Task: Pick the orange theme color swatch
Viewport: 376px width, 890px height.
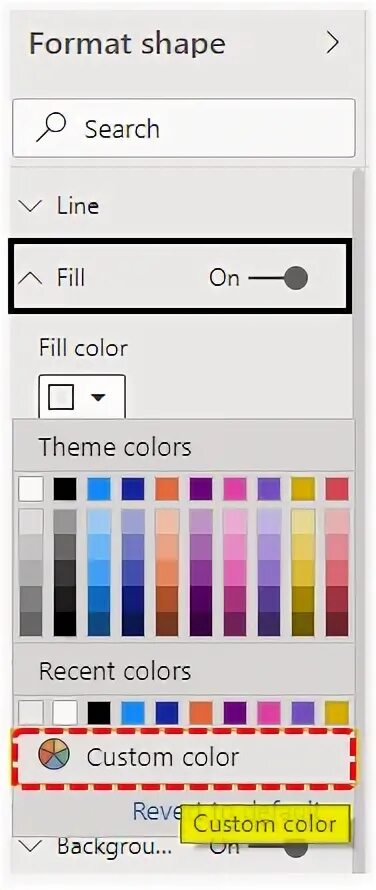Action: click(167, 489)
